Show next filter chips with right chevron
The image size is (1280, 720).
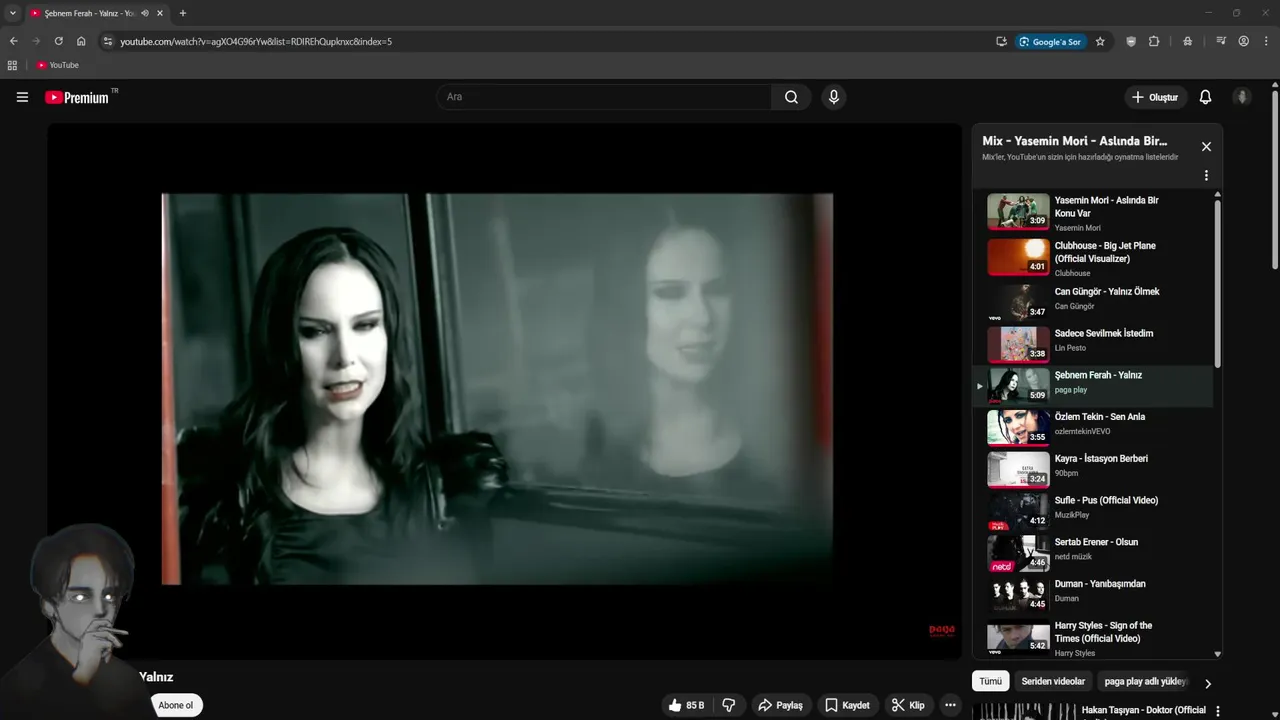1207,684
